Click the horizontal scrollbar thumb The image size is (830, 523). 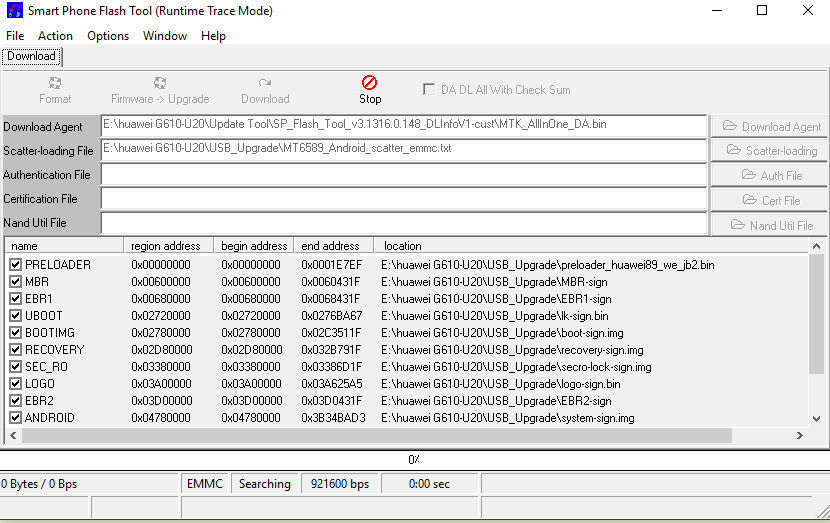[x=376, y=435]
